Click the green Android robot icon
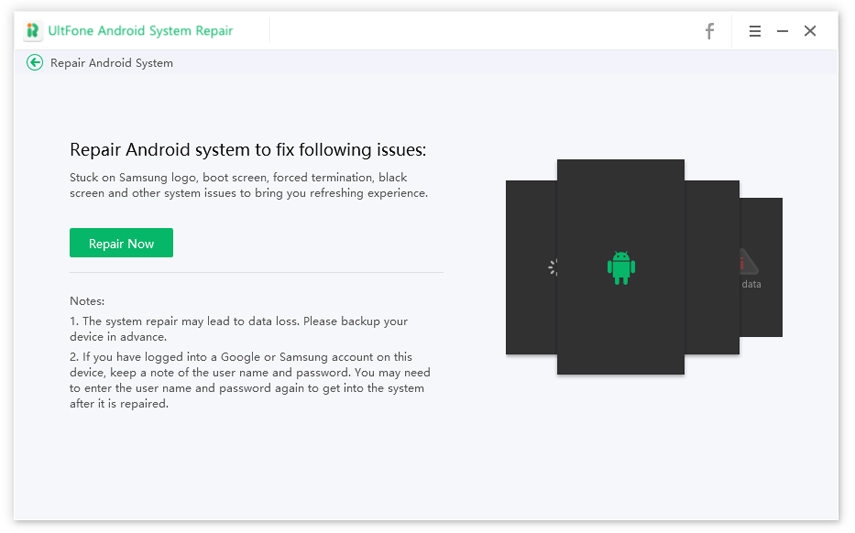The height and width of the screenshot is (533, 855). tap(621, 267)
